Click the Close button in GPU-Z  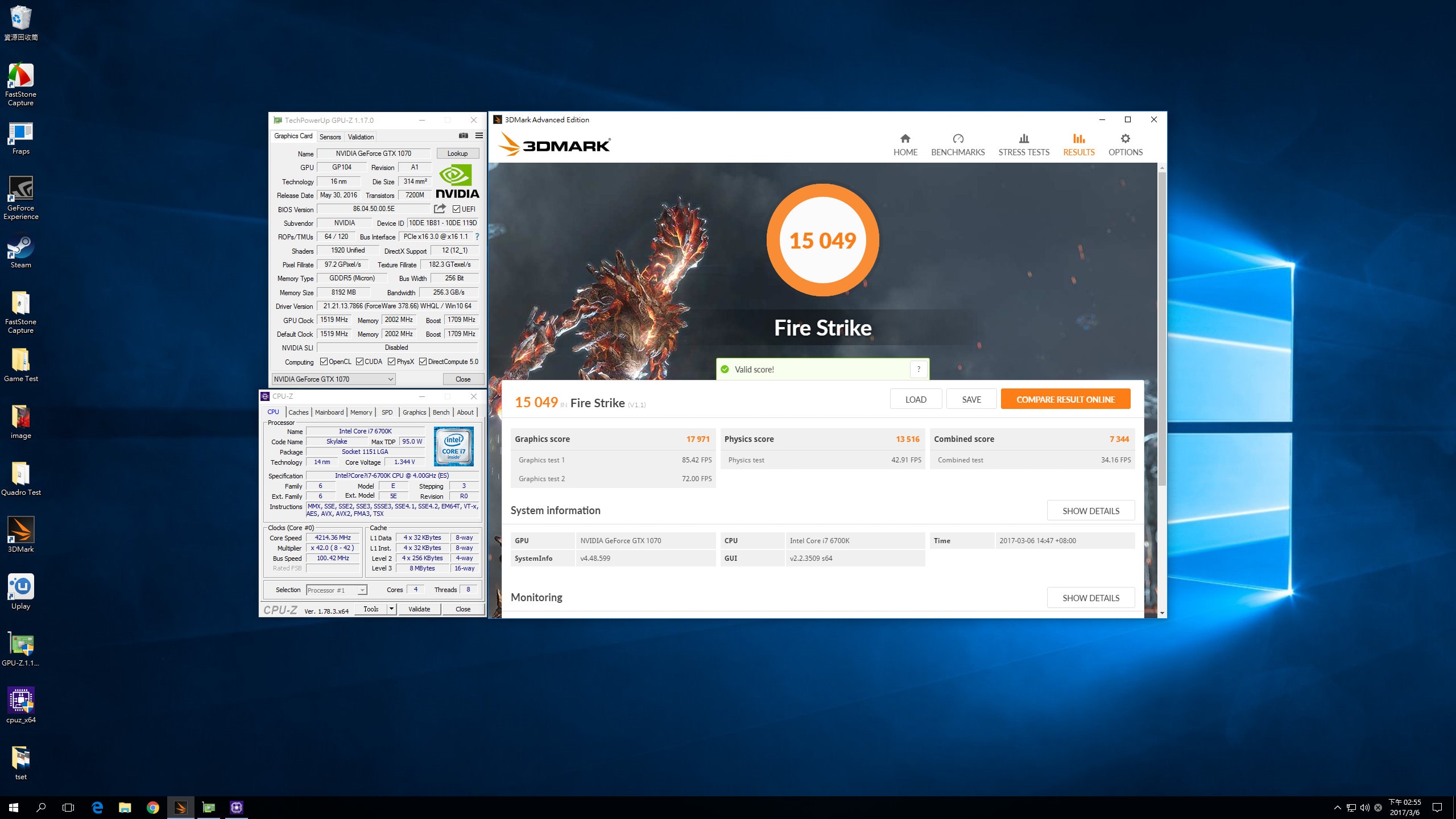(463, 379)
